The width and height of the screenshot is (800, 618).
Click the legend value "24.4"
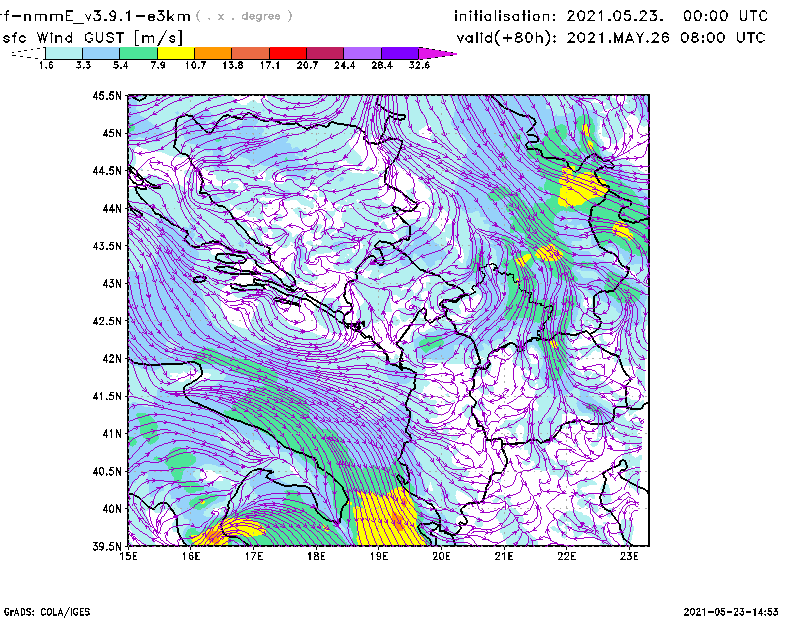point(344,65)
